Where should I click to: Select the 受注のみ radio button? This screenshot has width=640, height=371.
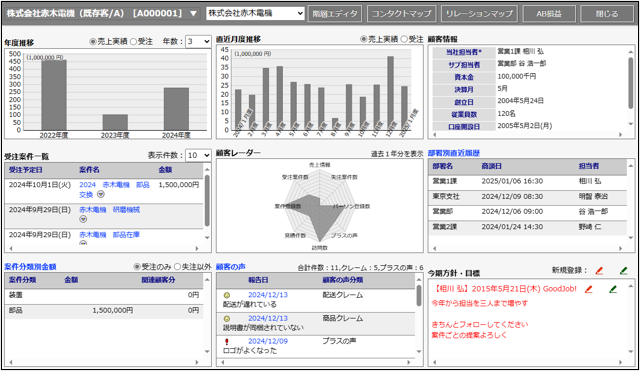pos(137,267)
